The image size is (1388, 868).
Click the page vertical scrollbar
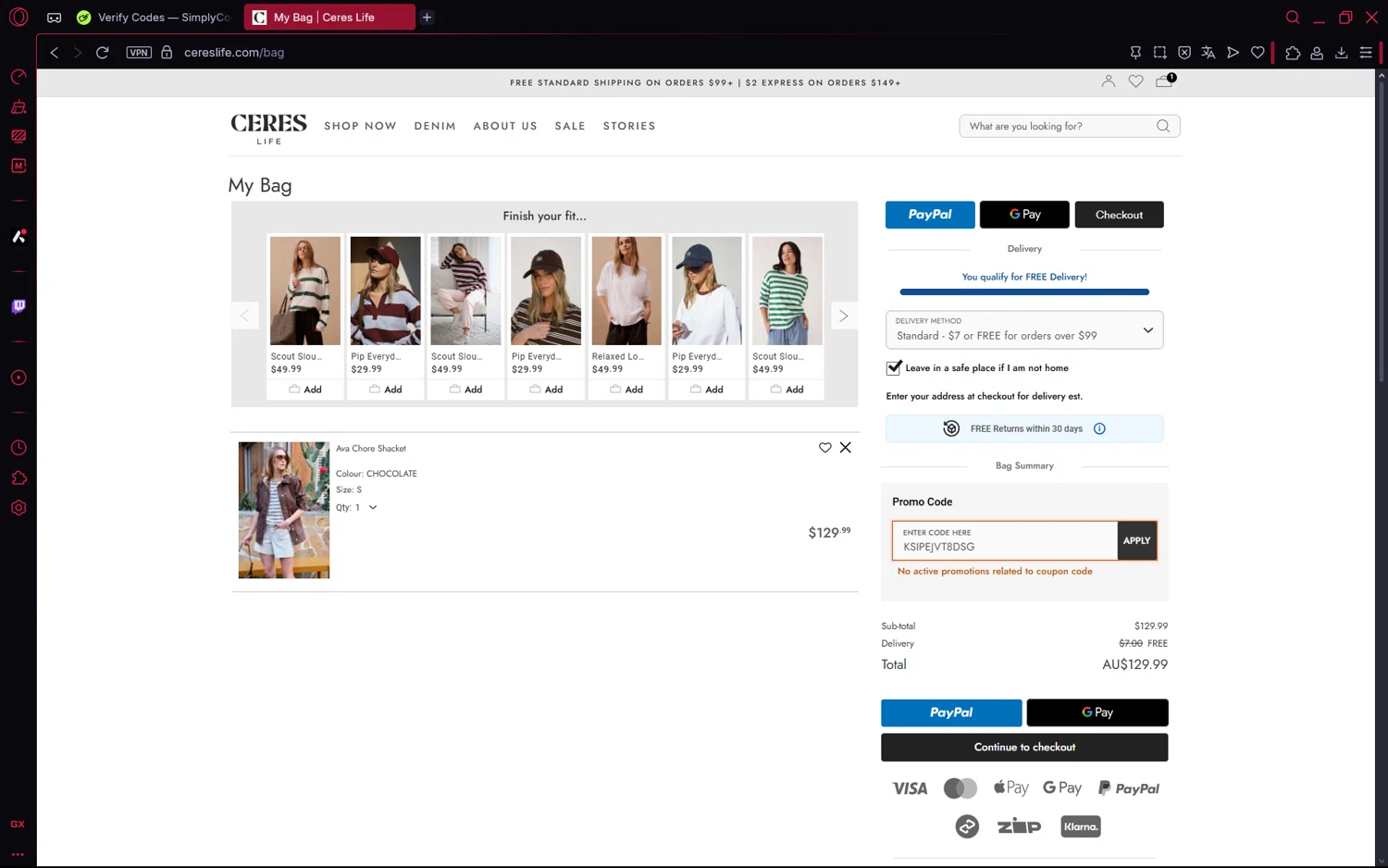tap(1382, 231)
